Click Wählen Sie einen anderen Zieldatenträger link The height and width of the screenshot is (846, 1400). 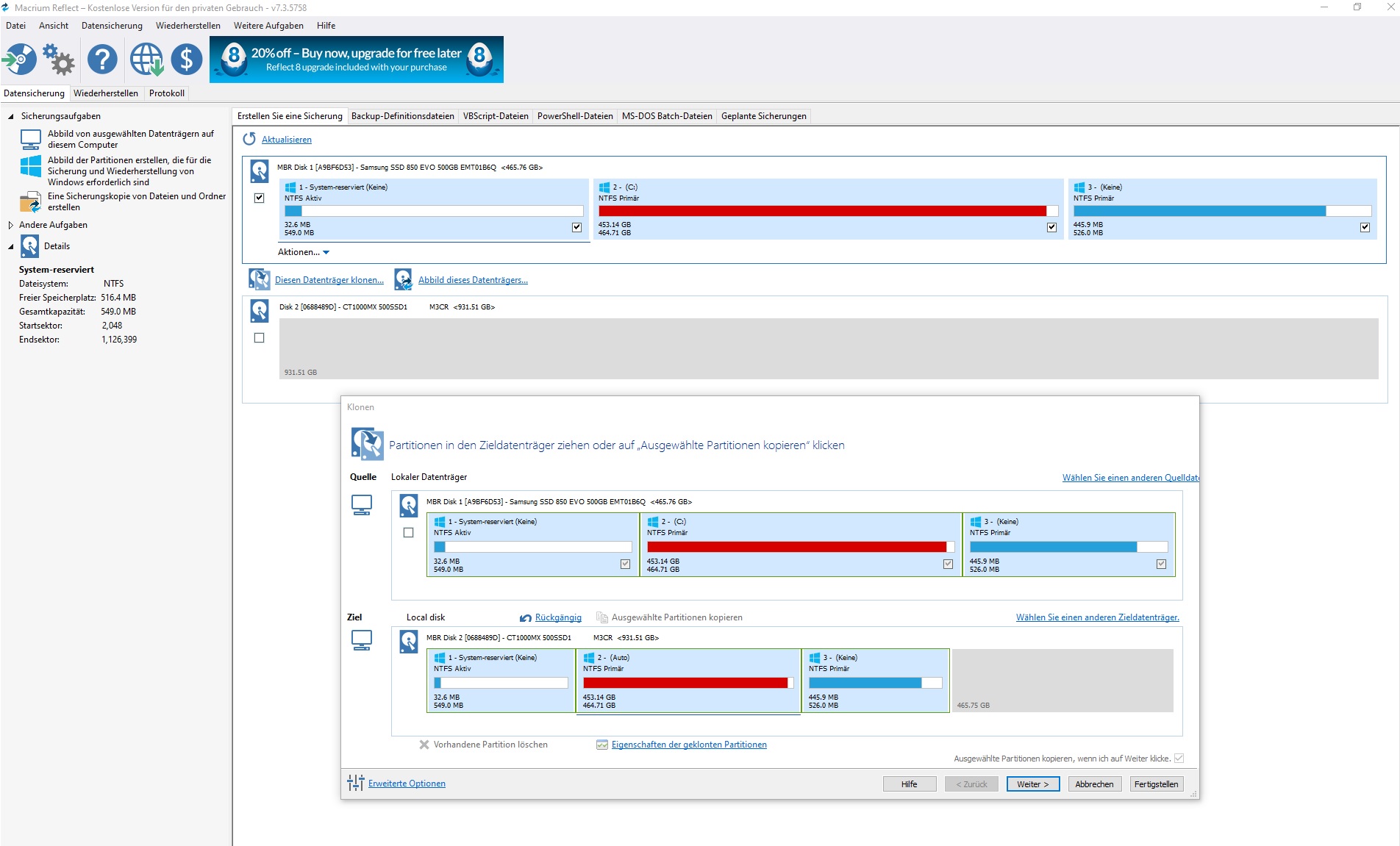[1097, 617]
